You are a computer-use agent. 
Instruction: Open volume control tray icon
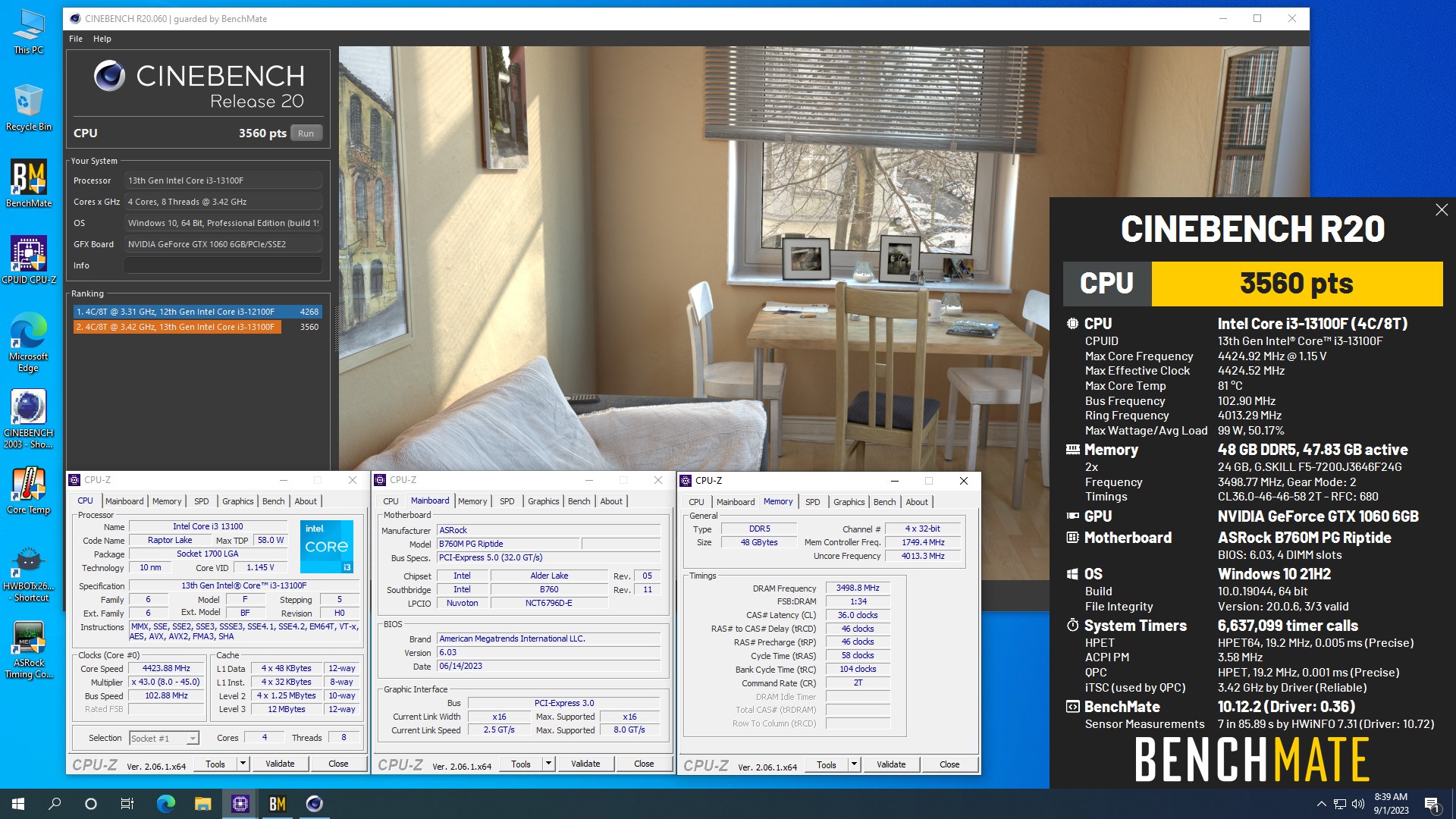[1358, 804]
